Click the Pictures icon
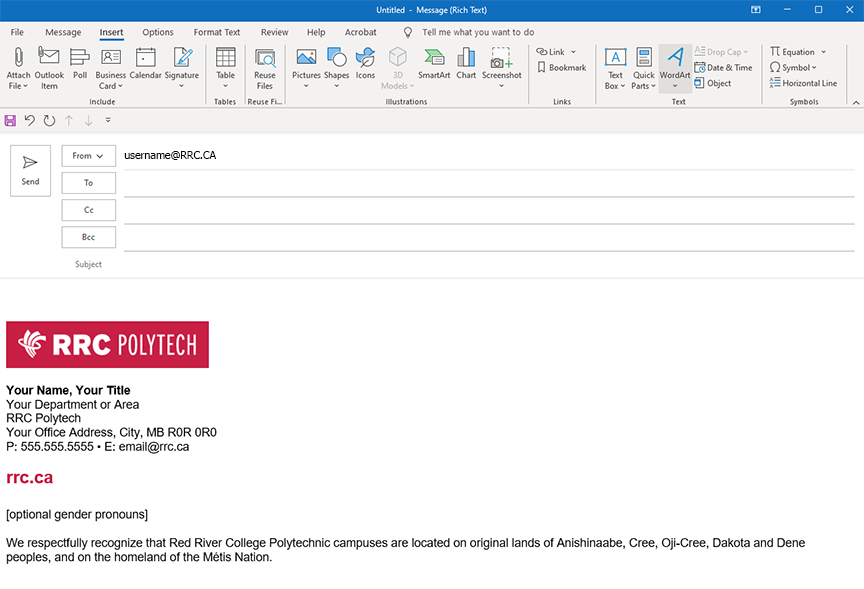This screenshot has height=589, width=864. click(x=306, y=59)
